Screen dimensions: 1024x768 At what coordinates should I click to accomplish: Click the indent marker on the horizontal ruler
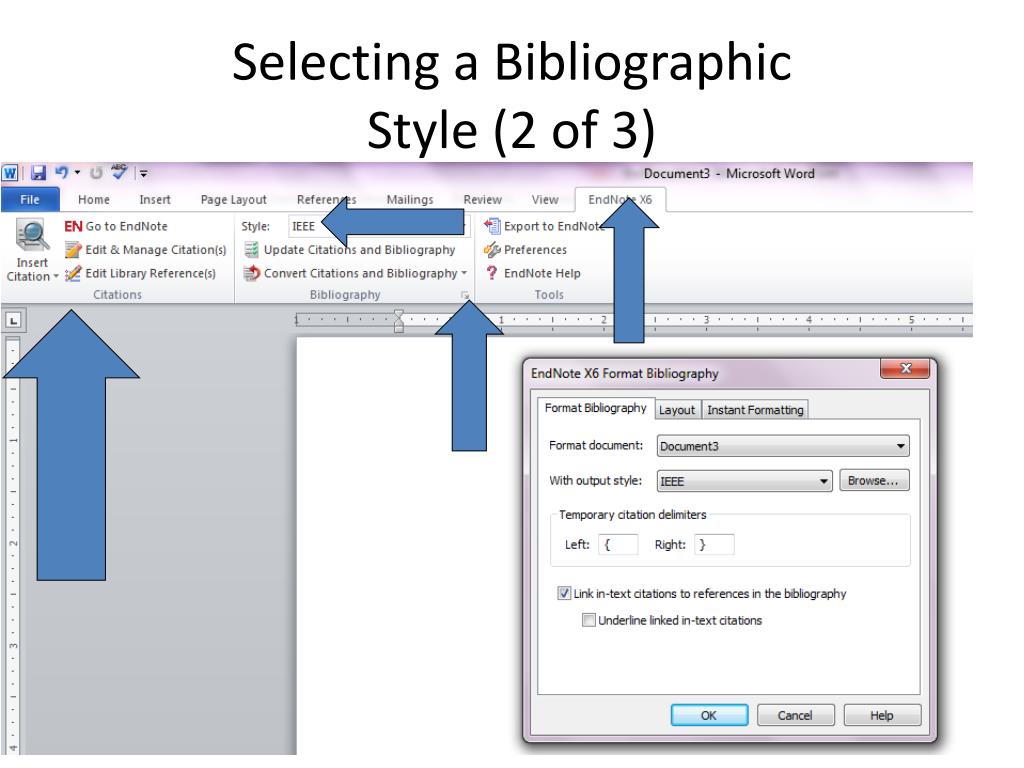pyautogui.click(x=398, y=321)
